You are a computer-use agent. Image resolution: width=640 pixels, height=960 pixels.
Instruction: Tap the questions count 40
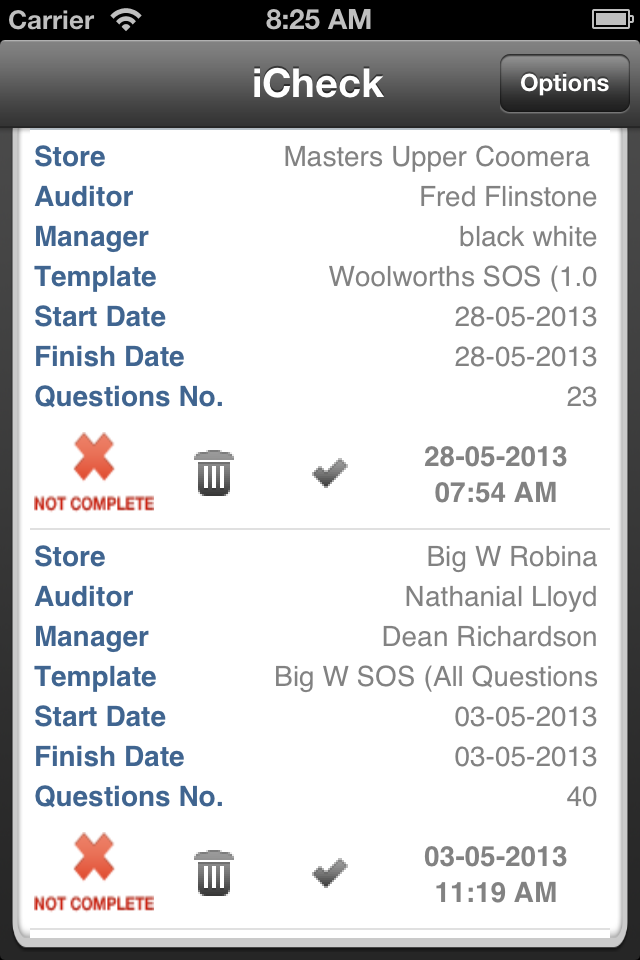pos(581,797)
